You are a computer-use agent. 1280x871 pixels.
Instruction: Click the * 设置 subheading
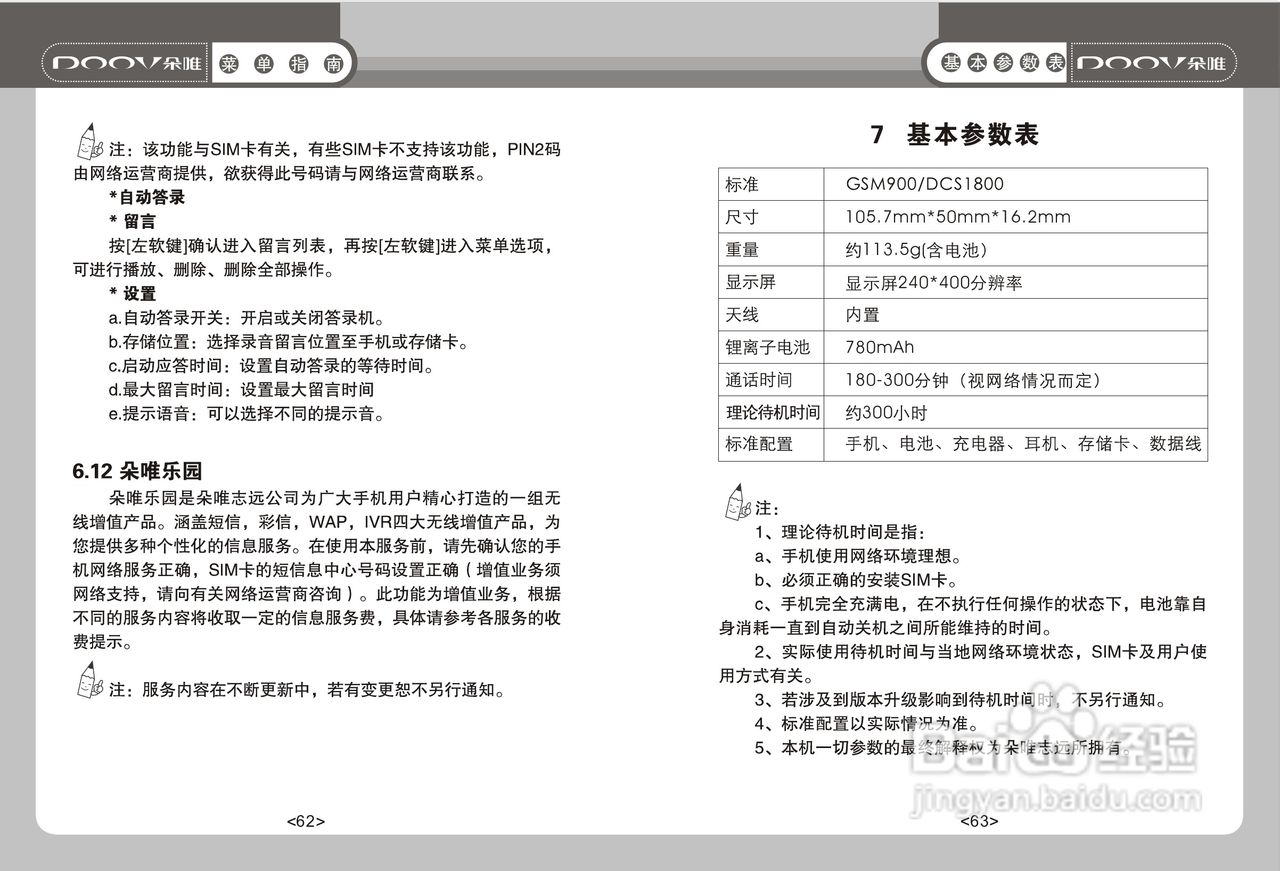(132, 294)
